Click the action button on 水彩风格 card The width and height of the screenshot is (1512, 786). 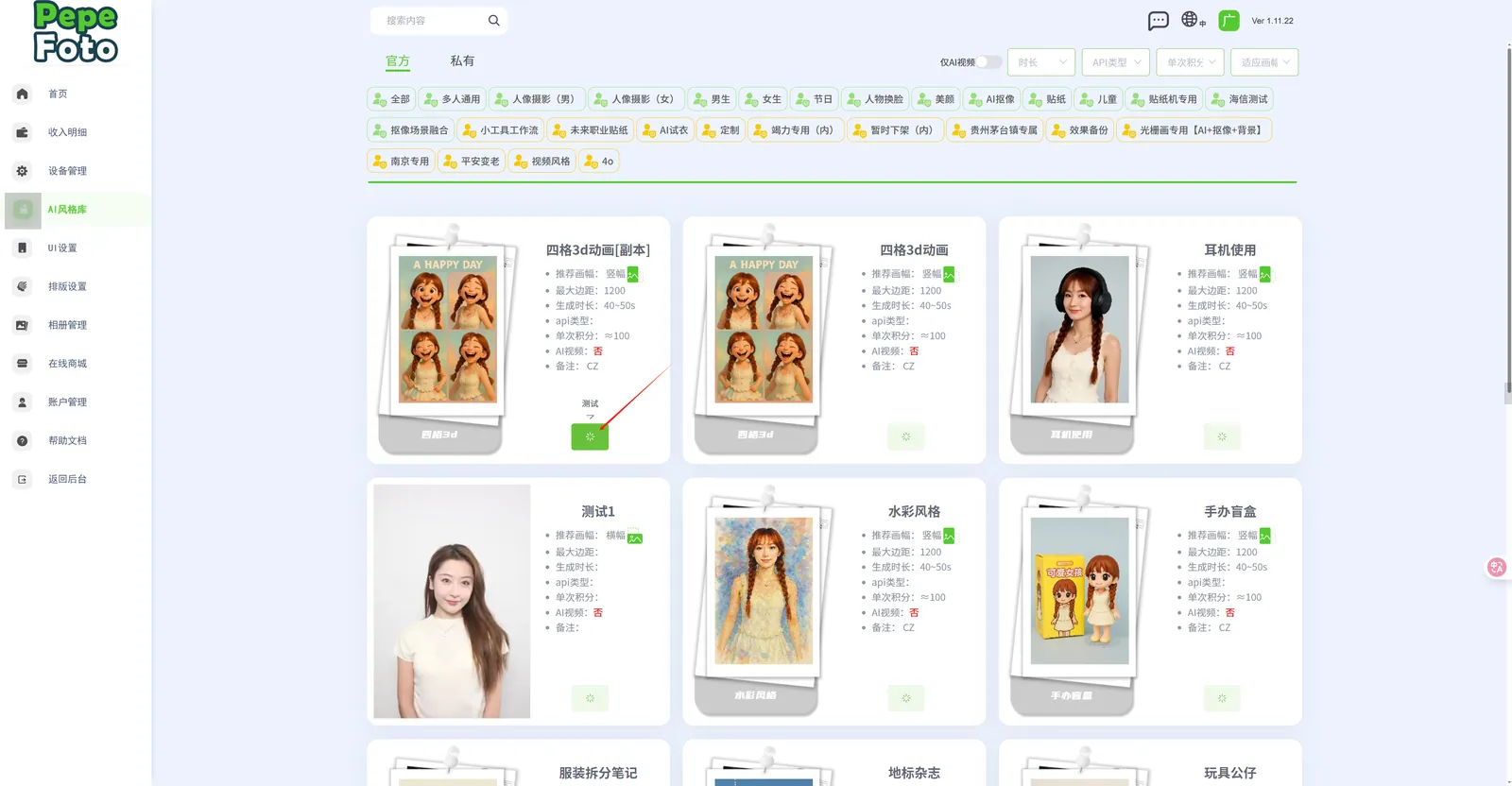906,698
